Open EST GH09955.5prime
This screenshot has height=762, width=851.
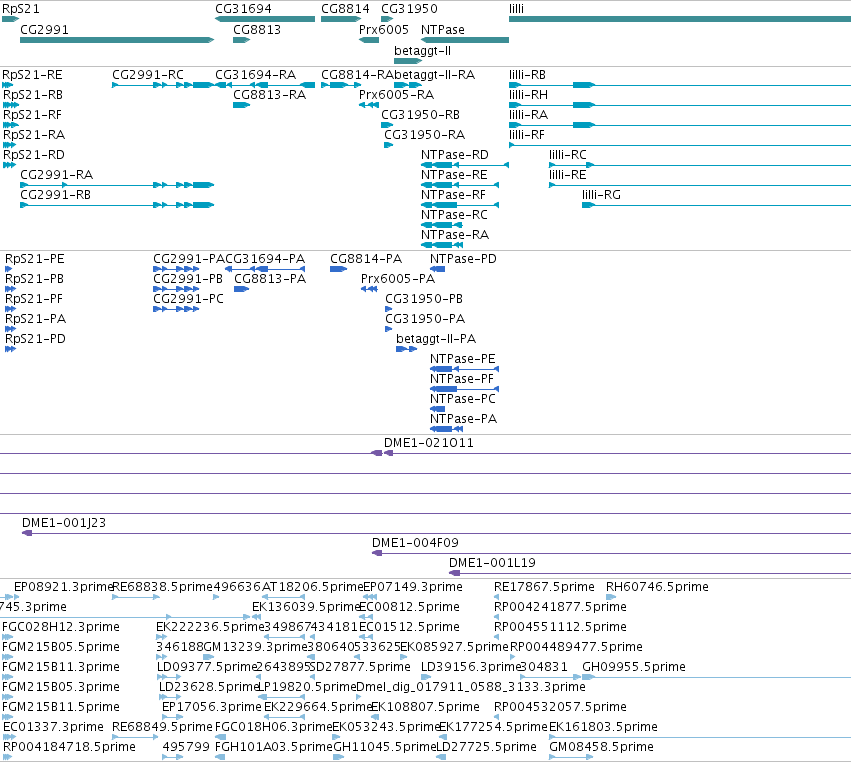click(634, 666)
